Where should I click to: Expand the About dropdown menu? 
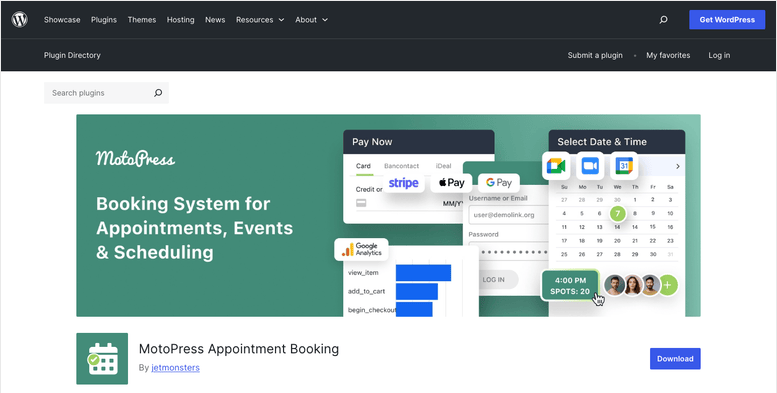coord(311,20)
